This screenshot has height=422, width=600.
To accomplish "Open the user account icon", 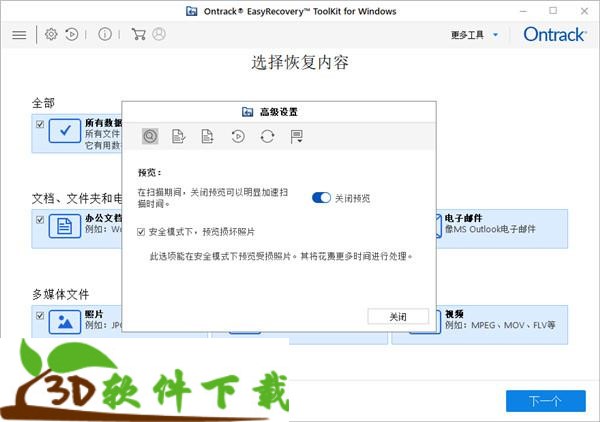I will pos(159,34).
